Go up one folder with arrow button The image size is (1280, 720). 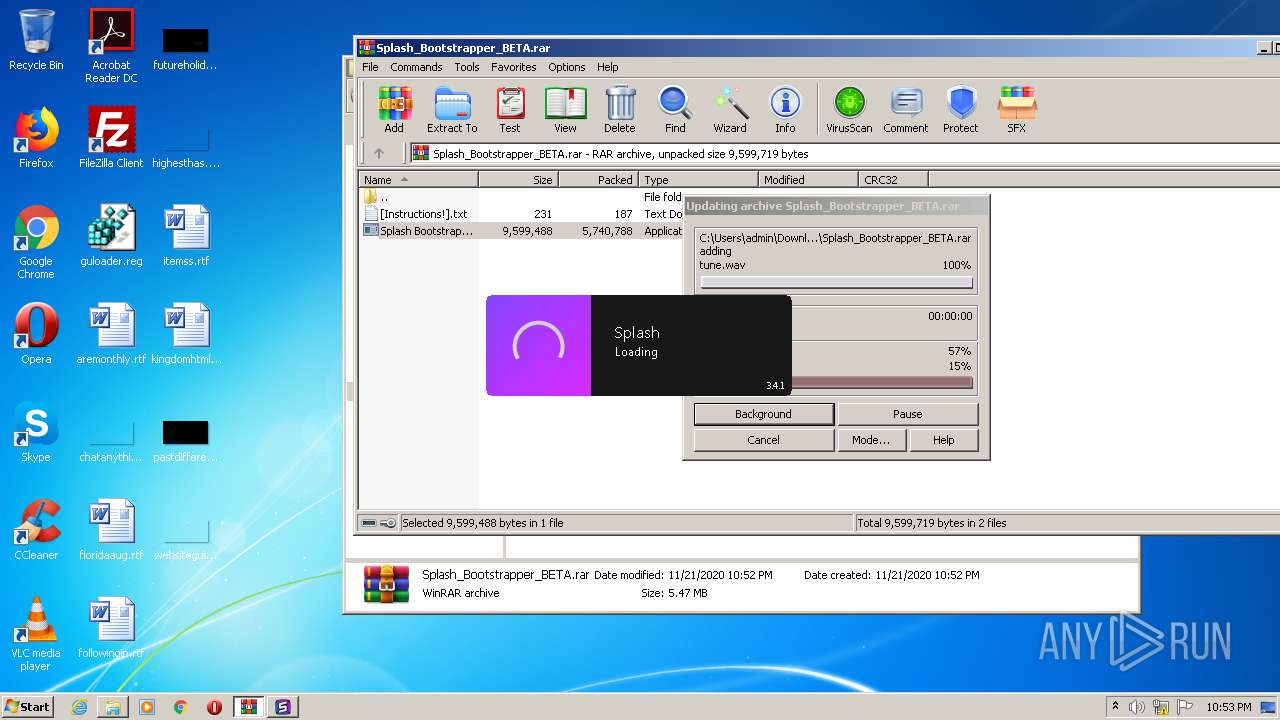click(378, 154)
